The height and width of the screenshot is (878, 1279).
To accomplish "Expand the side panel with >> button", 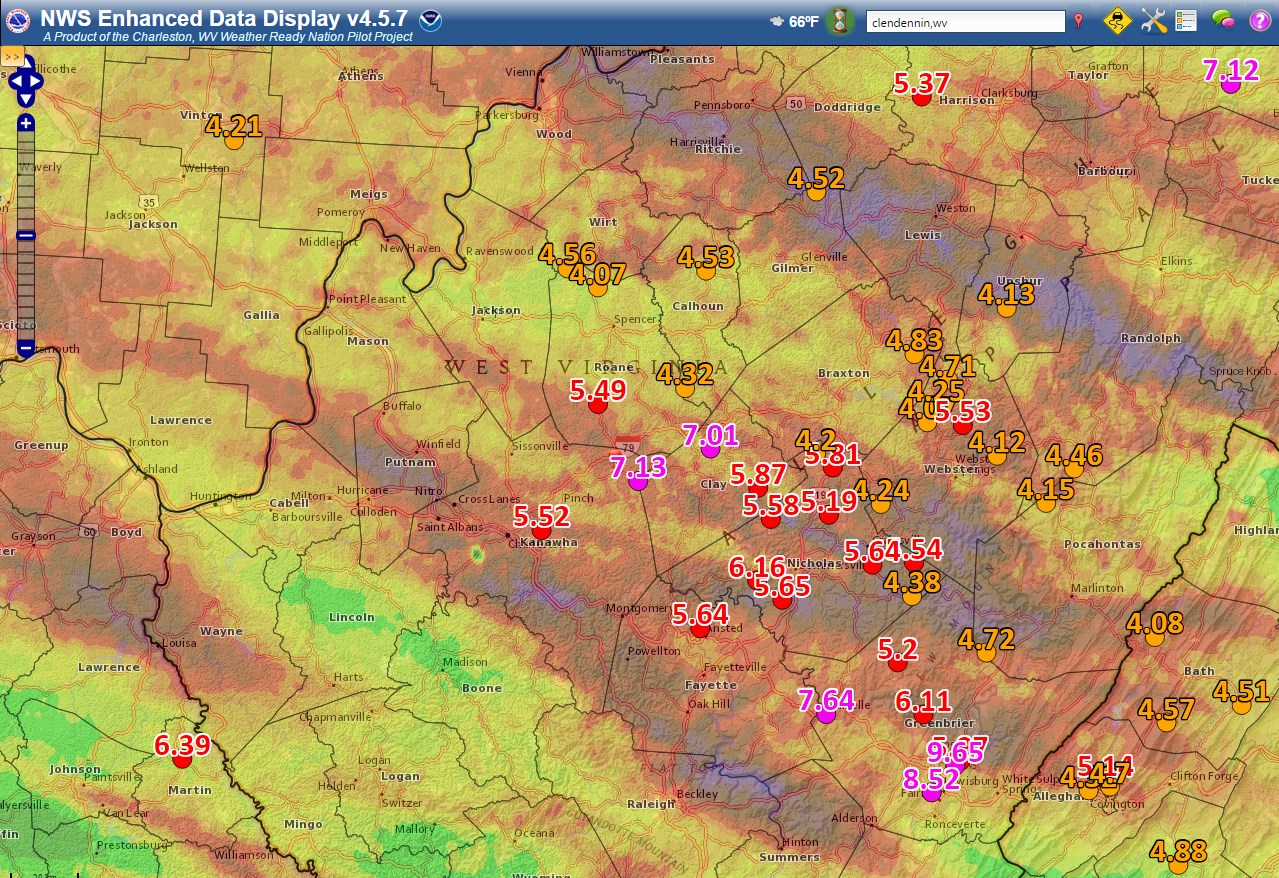I will point(12,57).
